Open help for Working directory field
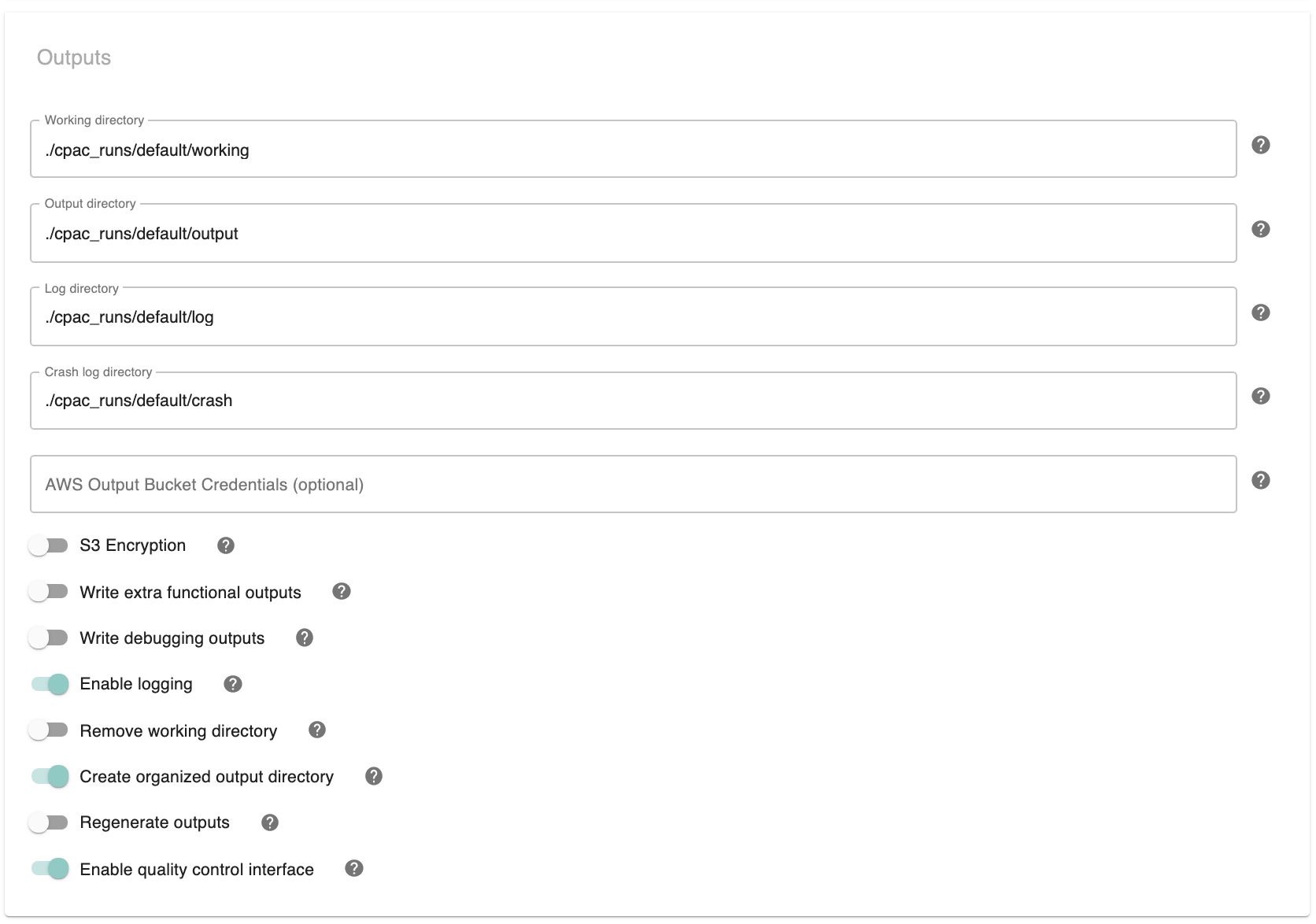Viewport: 1316px width, 924px height. click(1261, 145)
